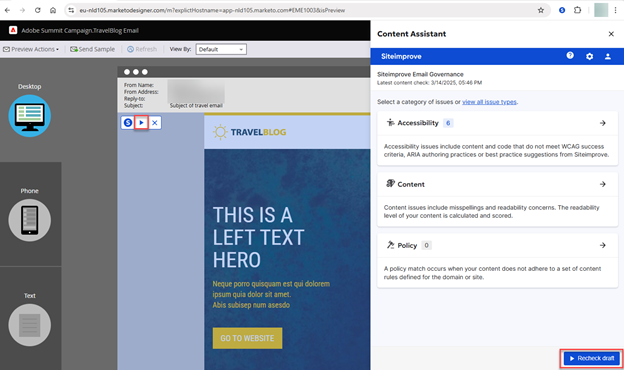Click the Policy count badge 0
Screen dimensions: 624x370
point(426,245)
